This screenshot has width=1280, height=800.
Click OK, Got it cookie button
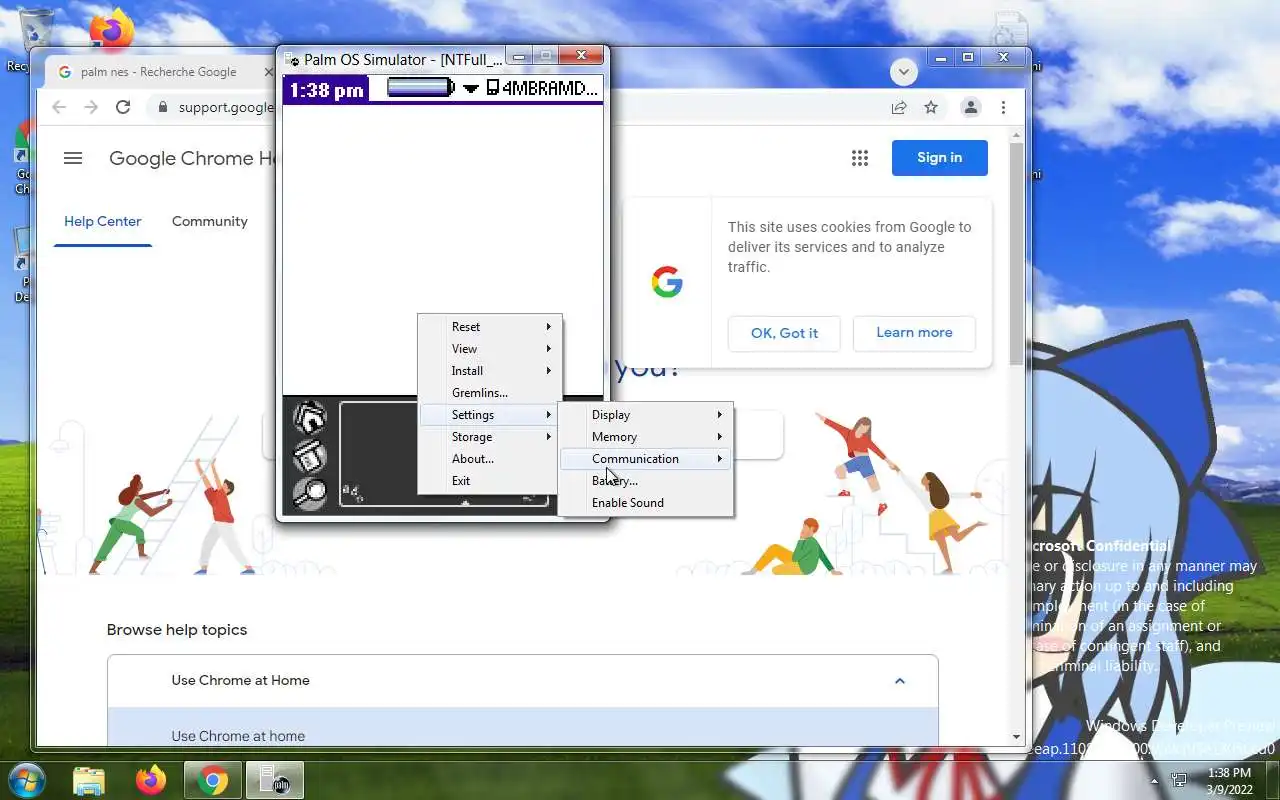click(784, 333)
